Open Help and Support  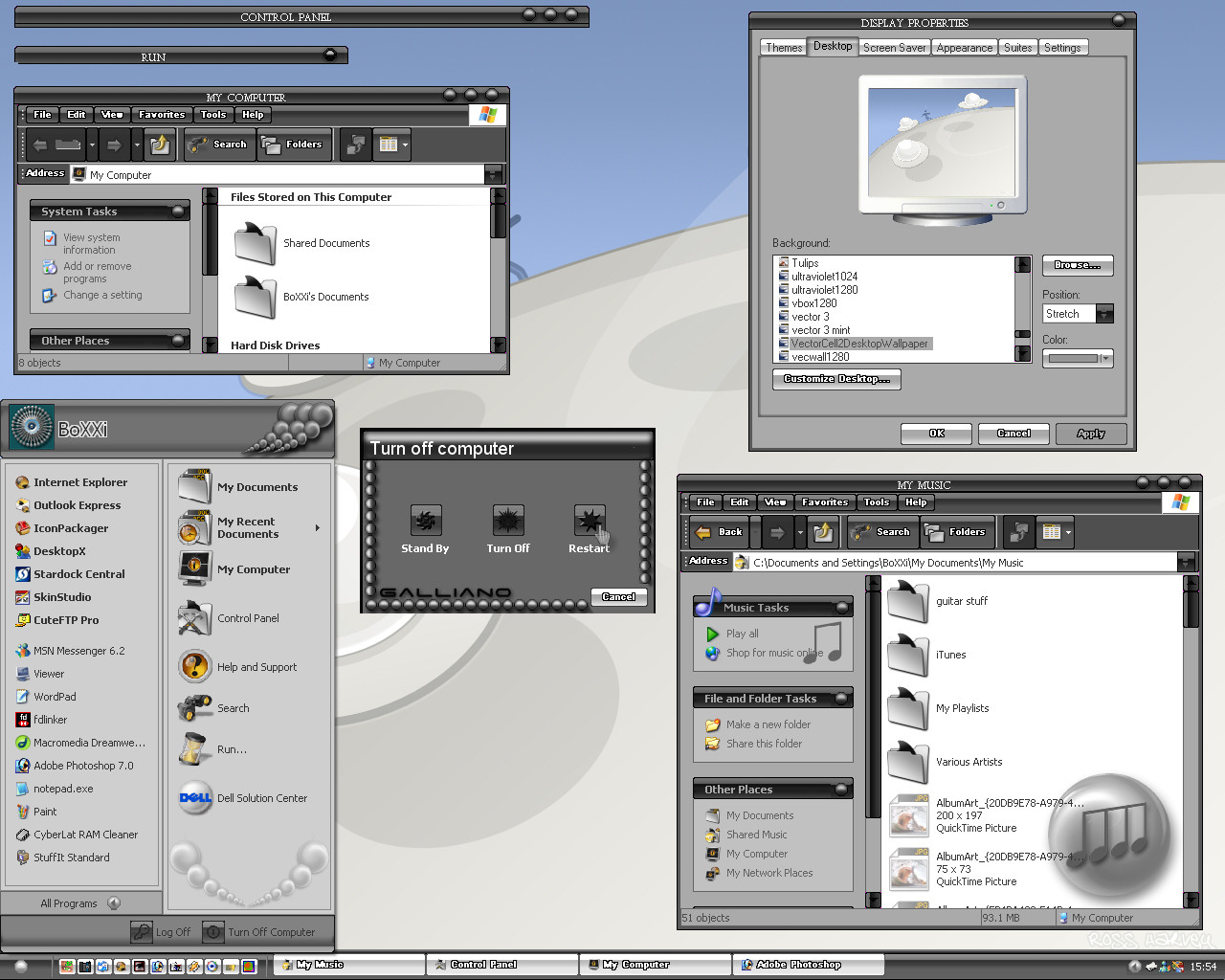click(x=237, y=667)
